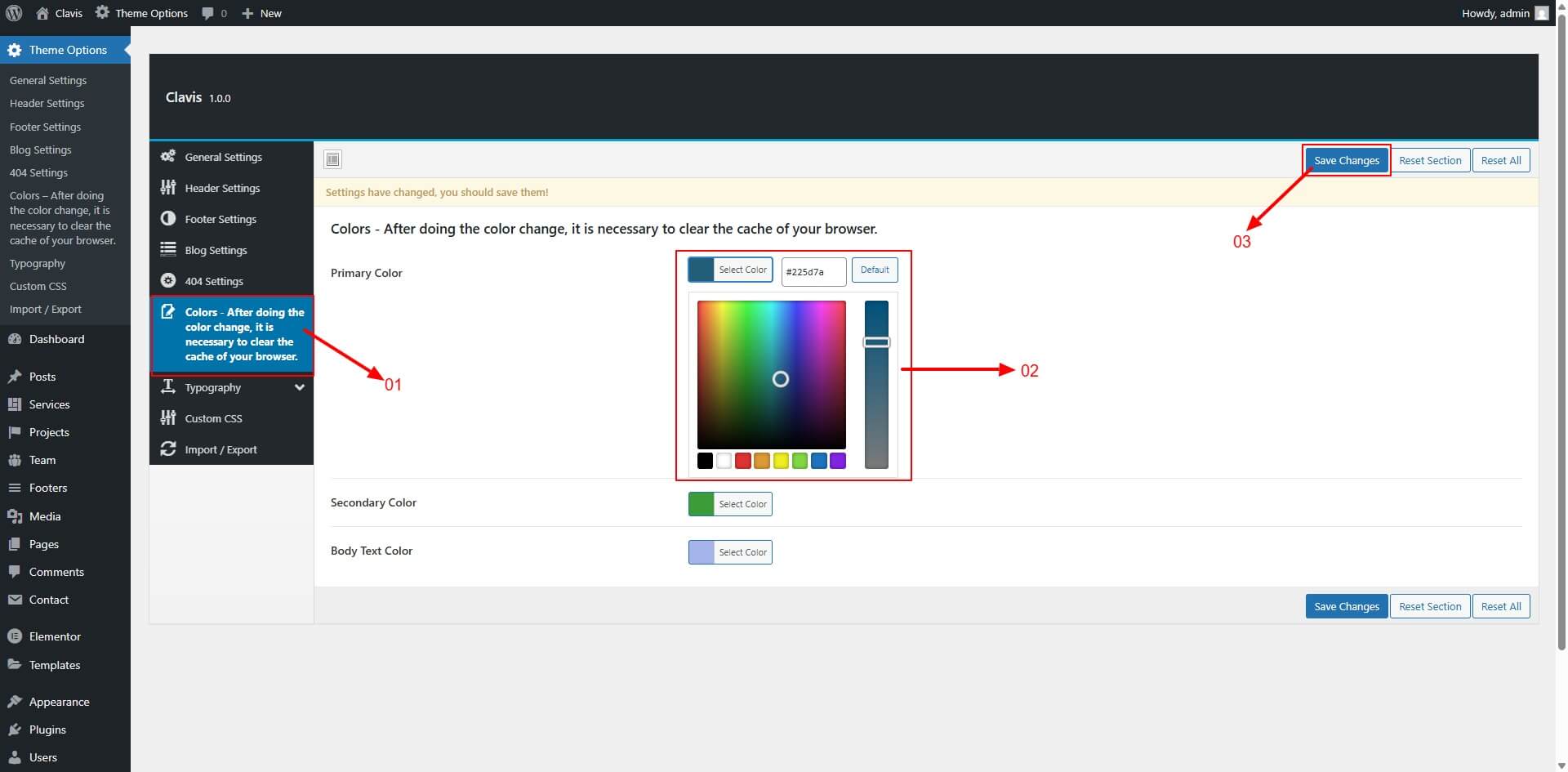Click the admin user avatar
Viewport: 1568px width, 772px height.
coord(1541,13)
